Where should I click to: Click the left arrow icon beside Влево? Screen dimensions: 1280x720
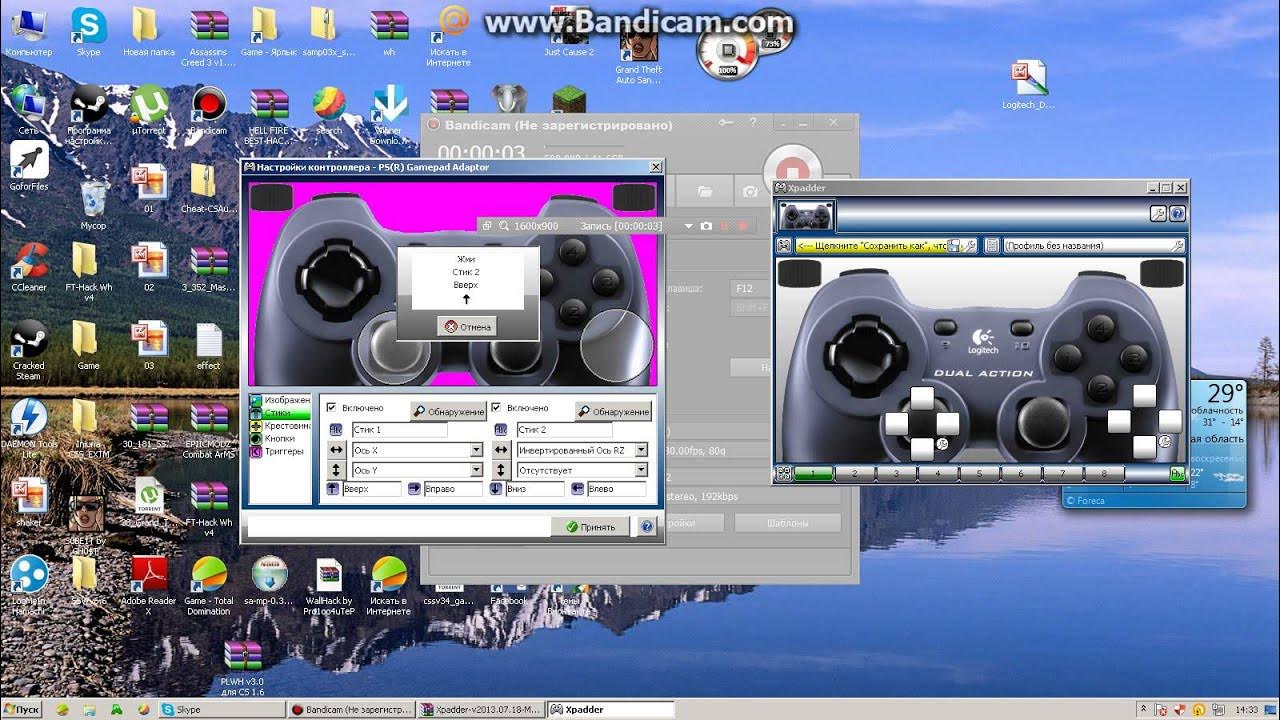578,489
